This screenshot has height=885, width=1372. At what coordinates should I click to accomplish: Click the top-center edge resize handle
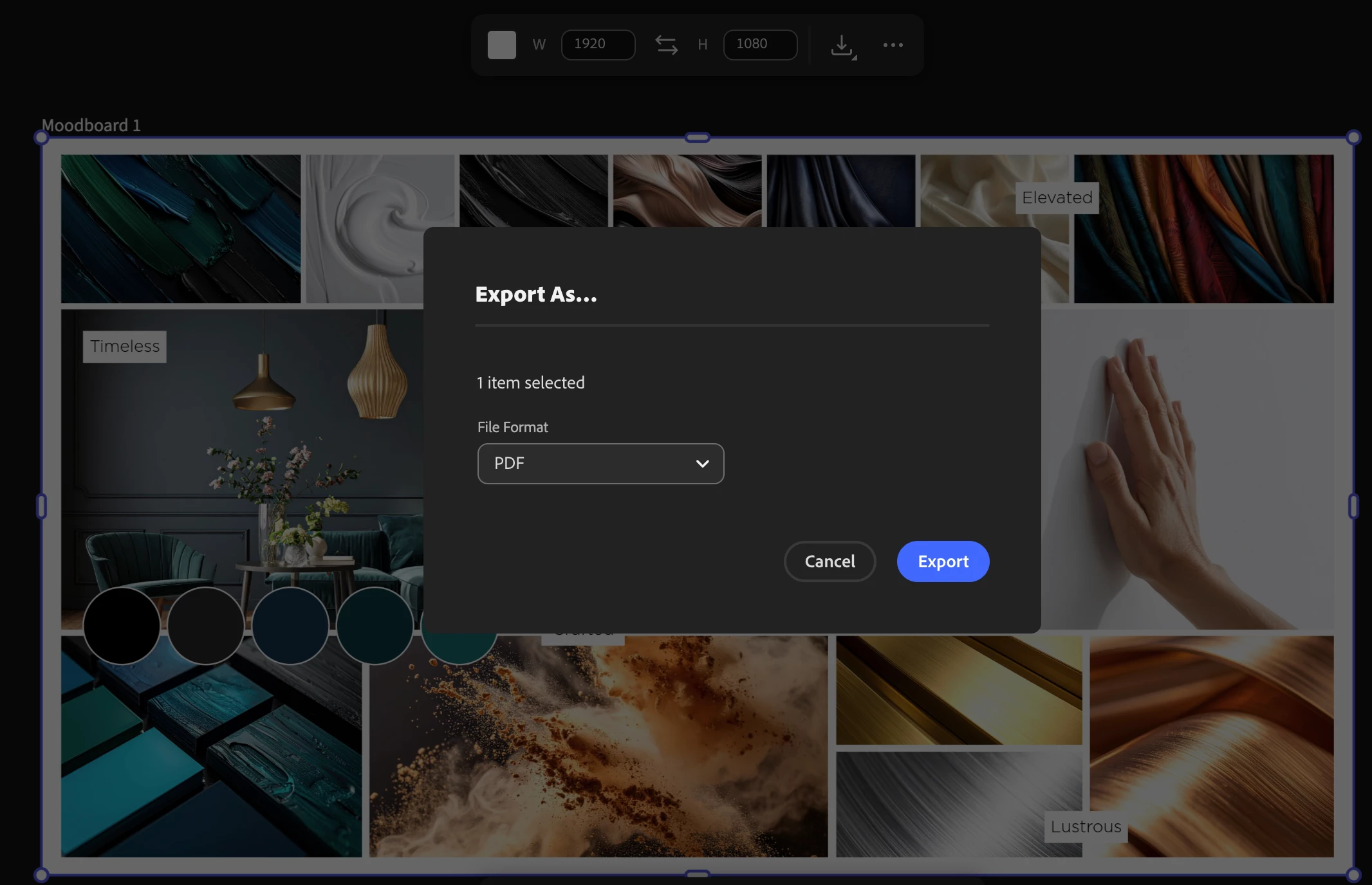click(697, 138)
